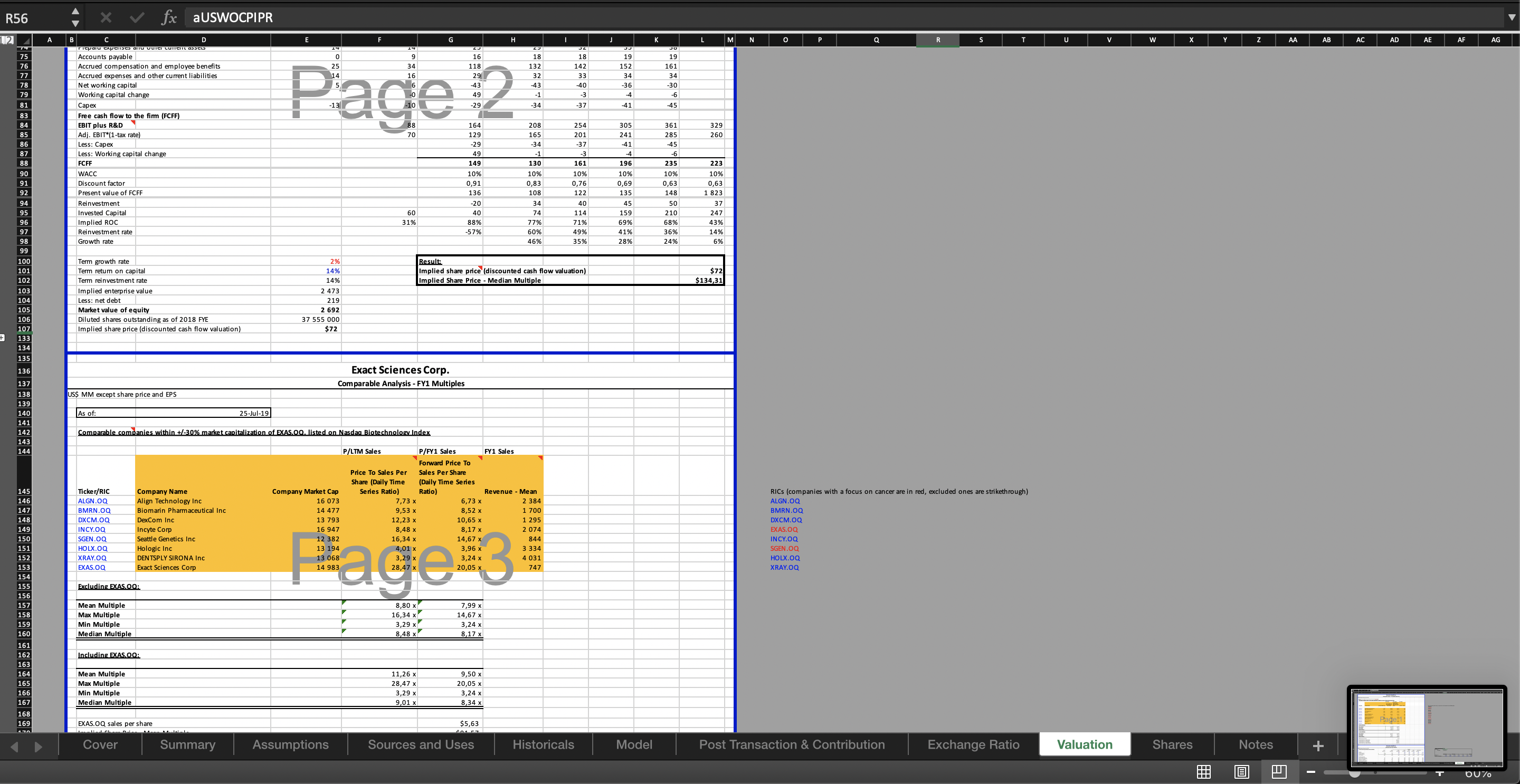Open the Notes sheet tab
This screenshot has width=1520, height=784.
click(x=1256, y=744)
